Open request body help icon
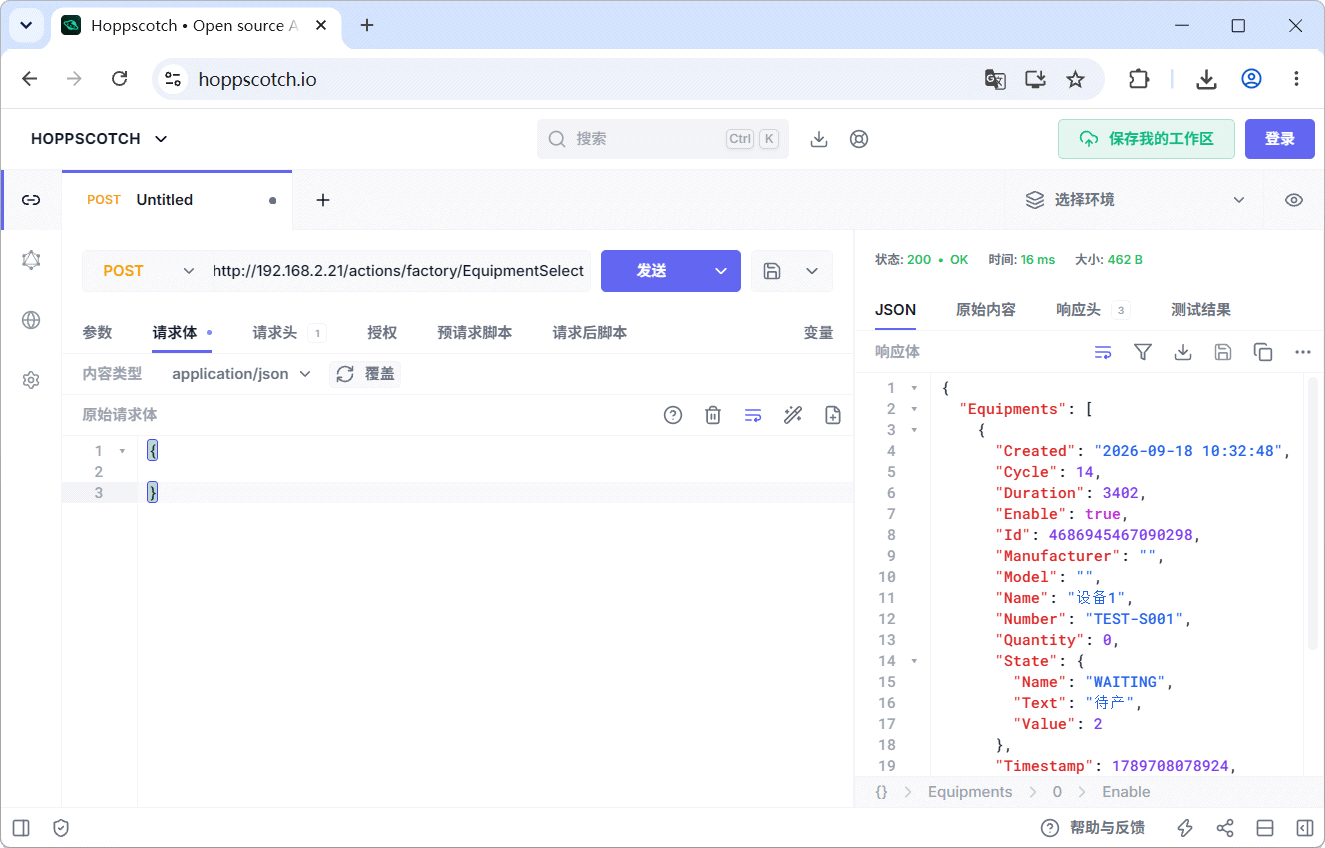Viewport: 1325px width, 848px height. point(673,415)
